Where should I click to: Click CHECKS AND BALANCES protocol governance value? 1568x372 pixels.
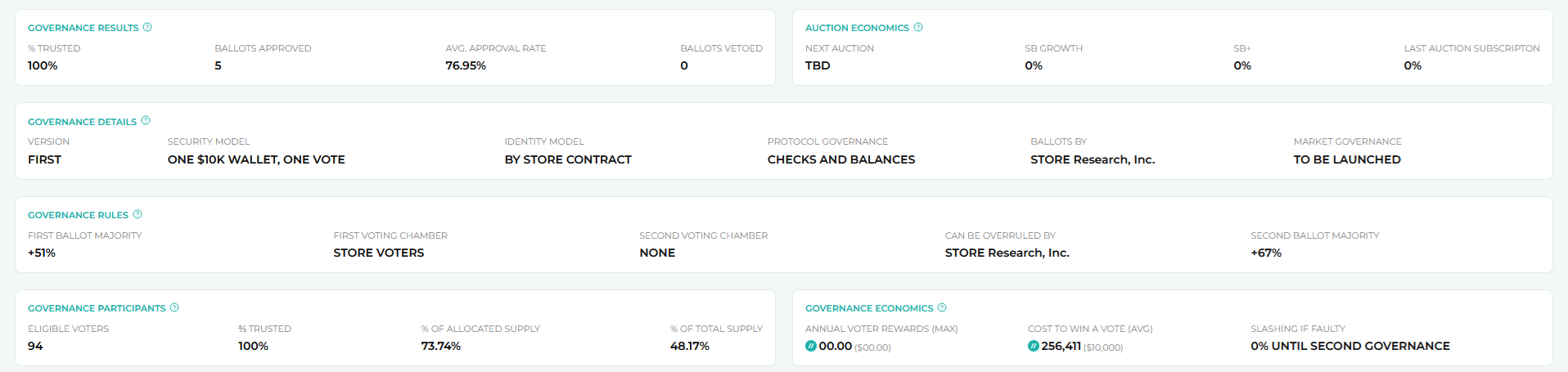coord(841,159)
